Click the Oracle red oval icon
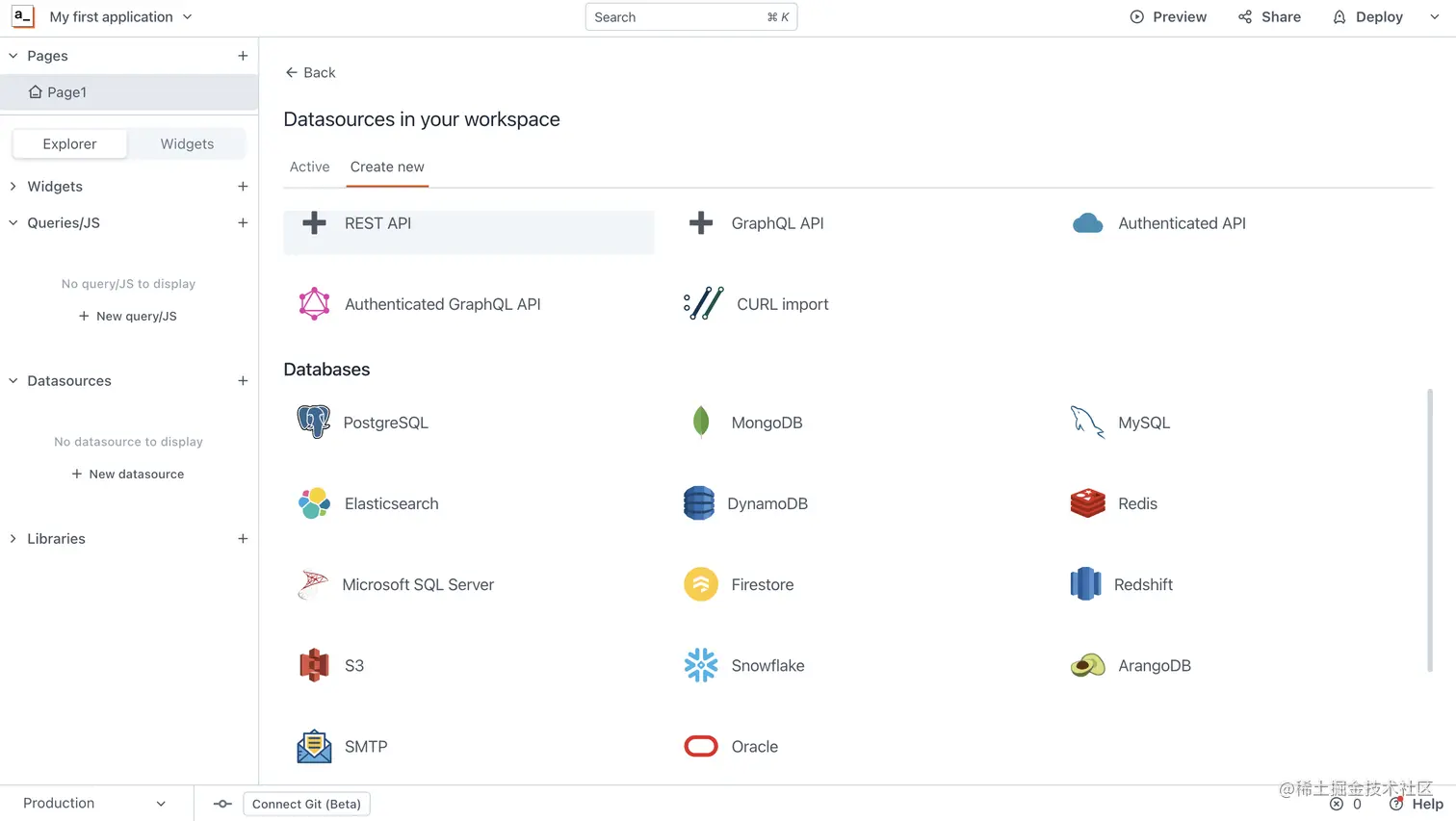 click(701, 746)
